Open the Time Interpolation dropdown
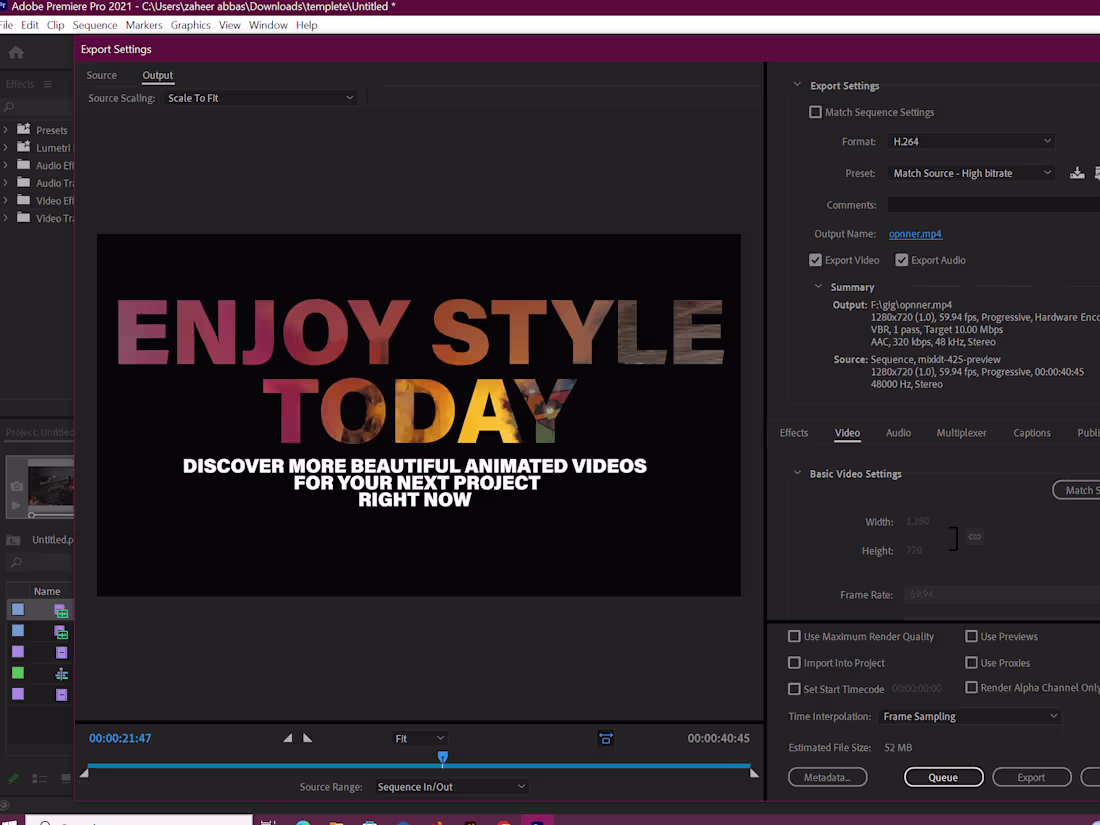 [x=970, y=716]
